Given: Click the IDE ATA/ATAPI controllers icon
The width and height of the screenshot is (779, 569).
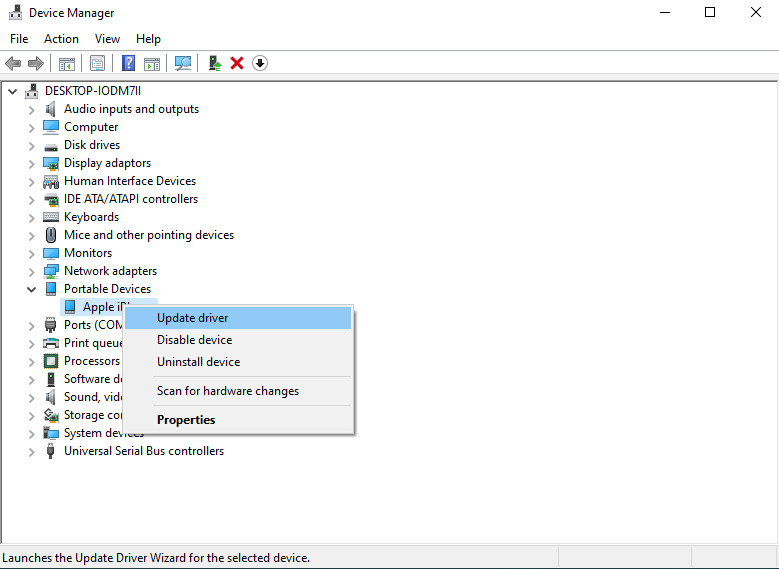Looking at the screenshot, I should click(x=51, y=200).
